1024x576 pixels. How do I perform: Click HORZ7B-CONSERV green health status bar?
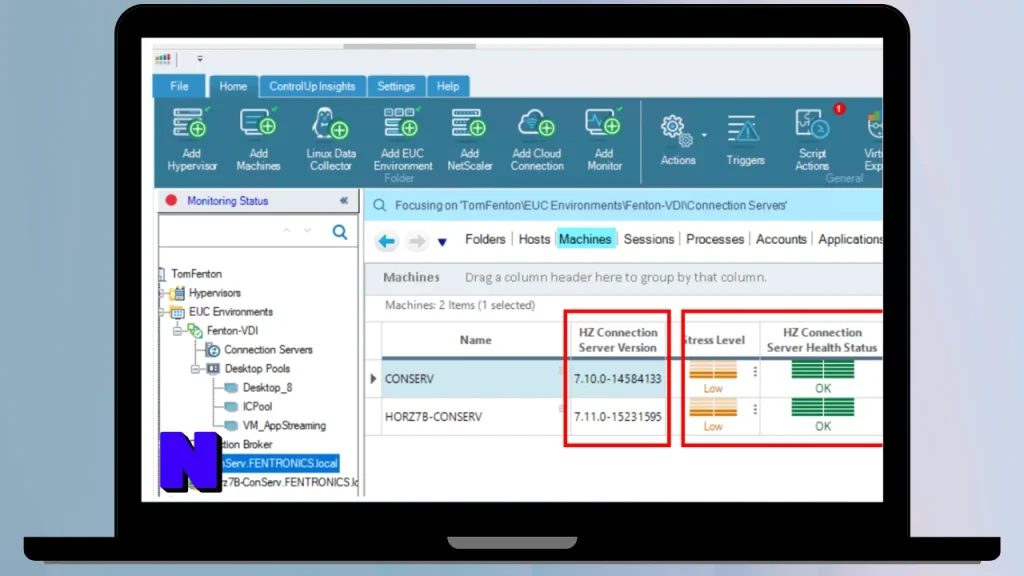coord(823,408)
